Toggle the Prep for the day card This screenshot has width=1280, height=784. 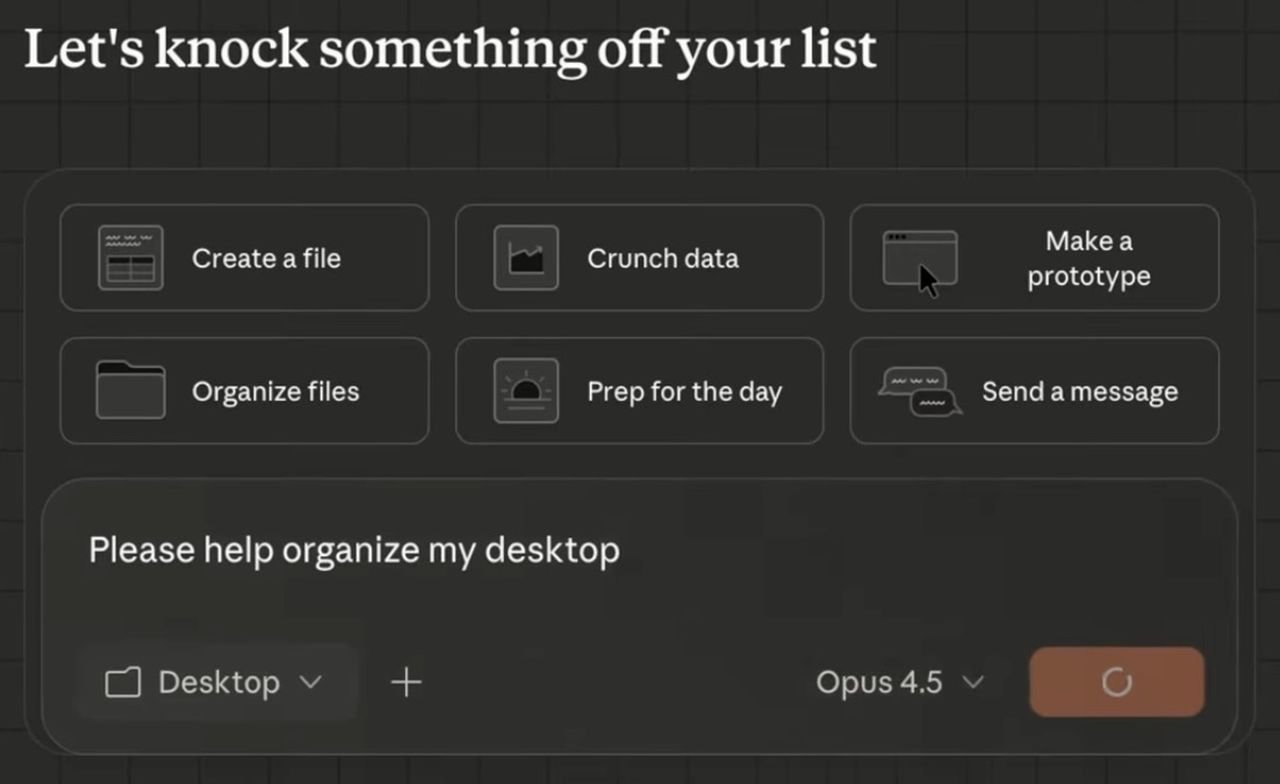[x=639, y=390]
